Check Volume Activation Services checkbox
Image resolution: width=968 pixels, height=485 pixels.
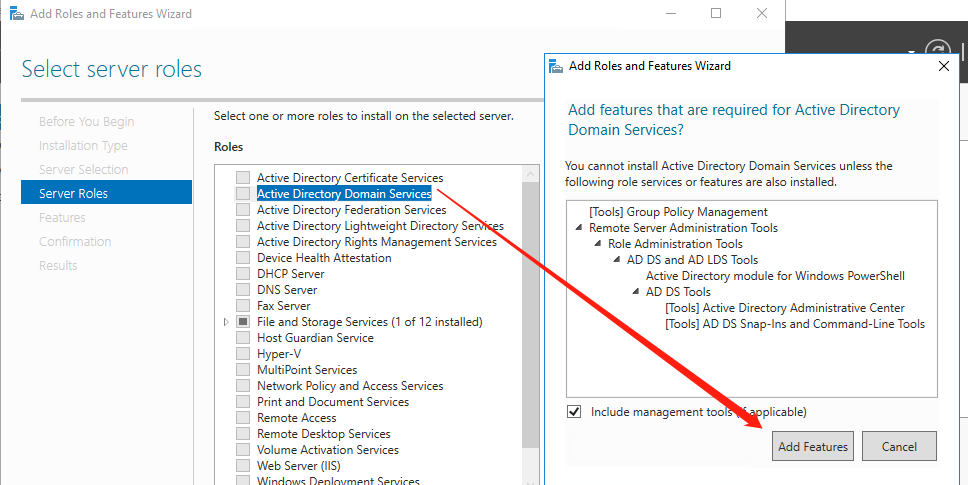[x=243, y=450]
